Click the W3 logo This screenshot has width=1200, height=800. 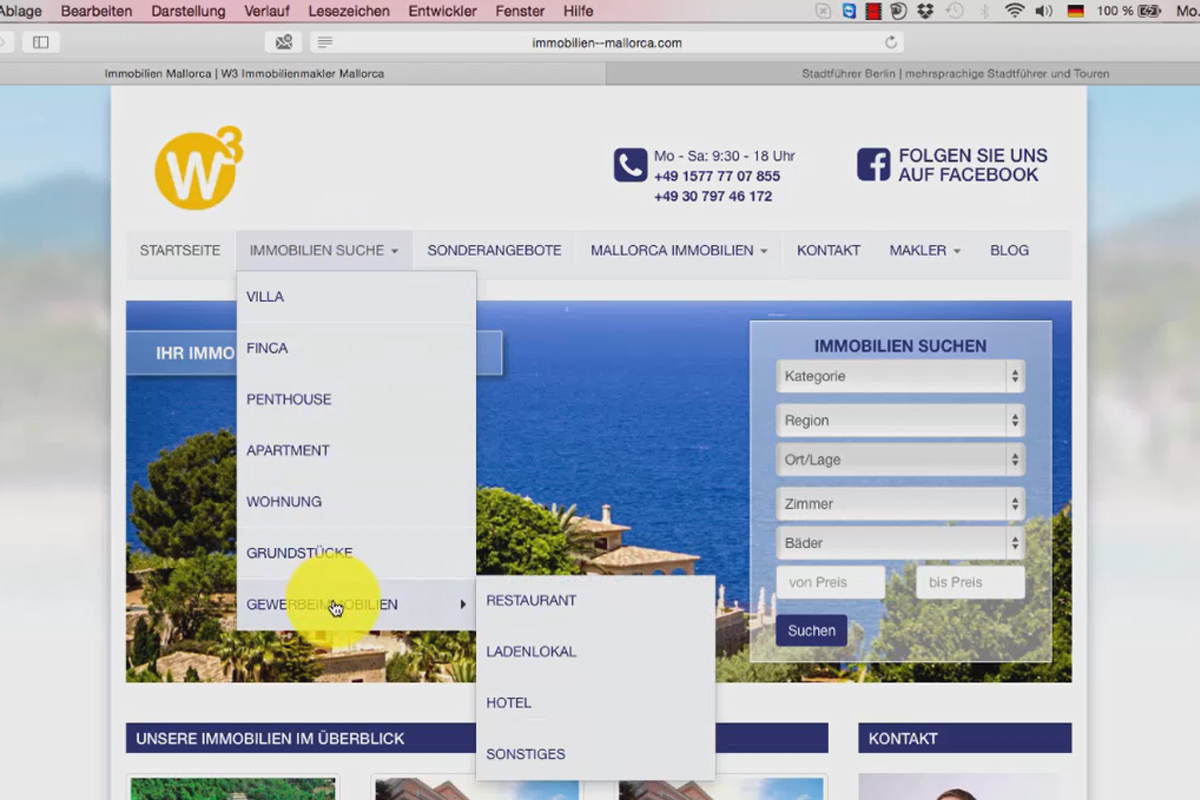199,168
